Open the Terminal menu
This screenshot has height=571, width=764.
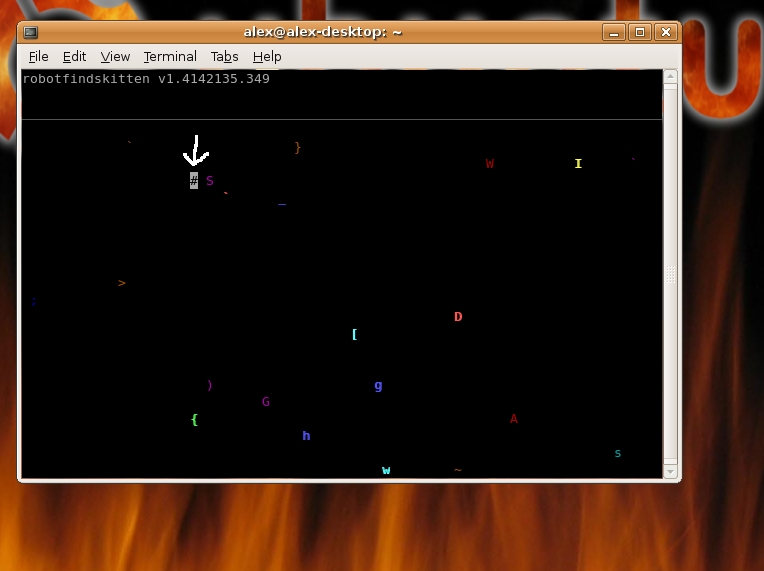coord(170,57)
